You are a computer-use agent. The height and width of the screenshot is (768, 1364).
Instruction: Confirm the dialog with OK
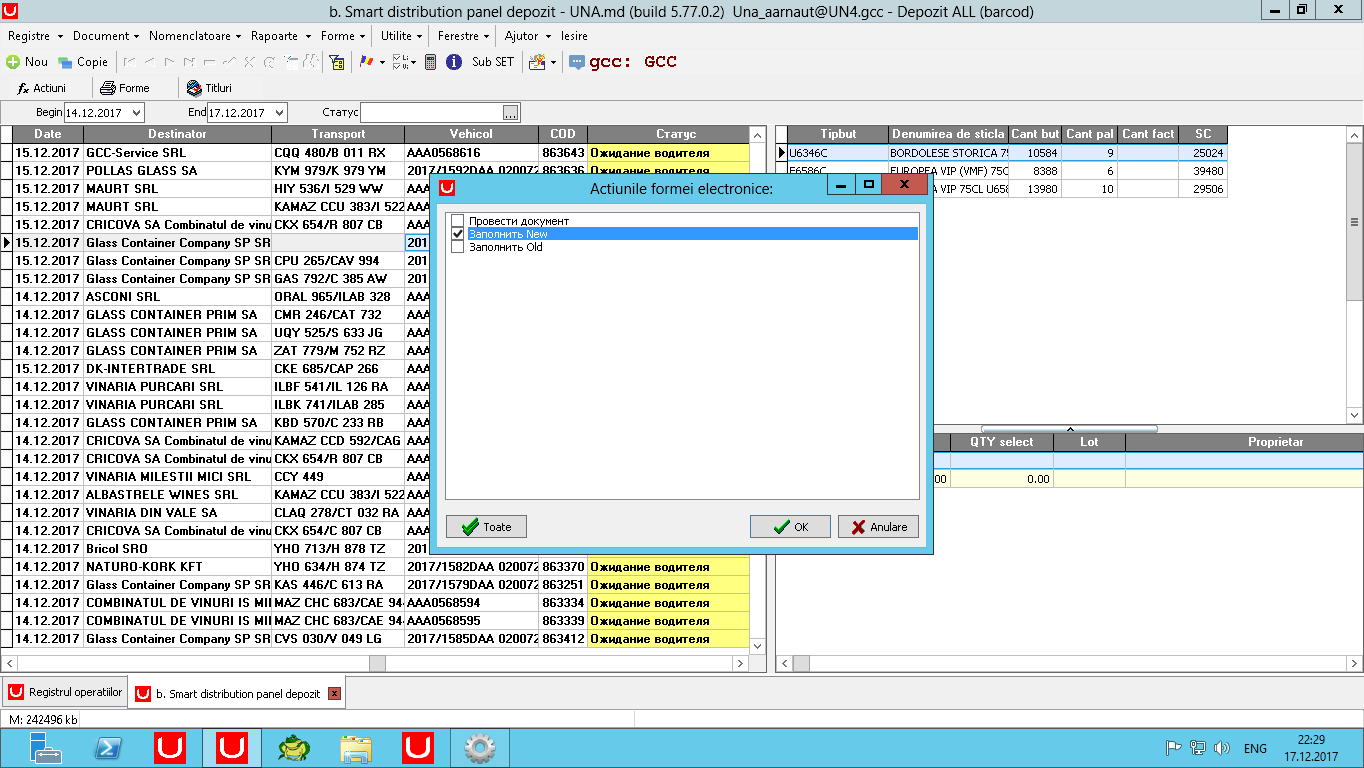[790, 527]
